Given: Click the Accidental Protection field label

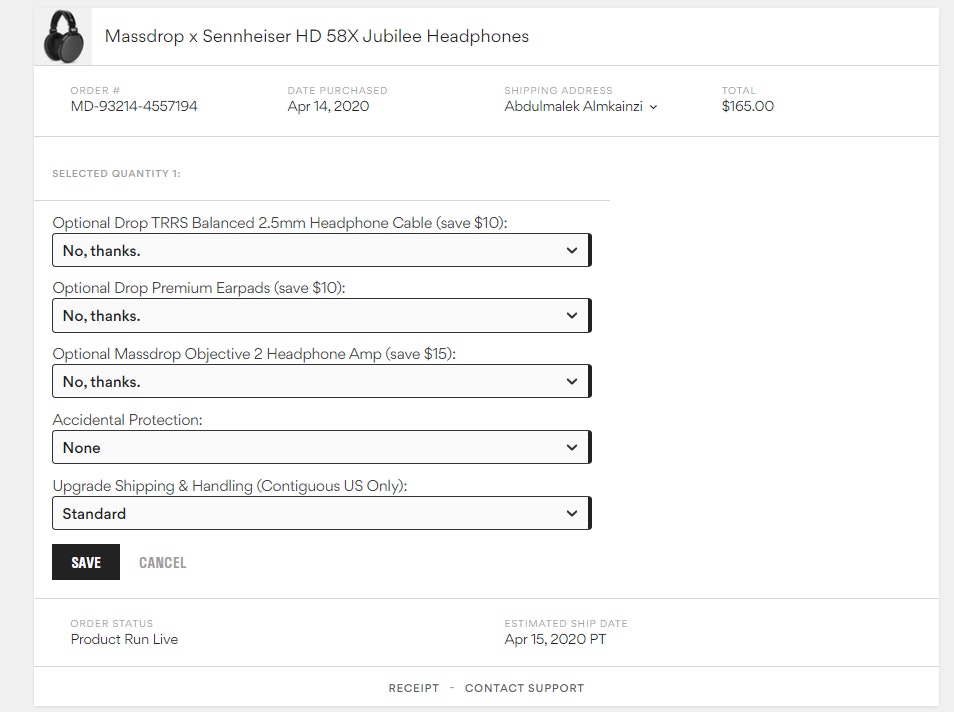Looking at the screenshot, I should click(x=127, y=420).
